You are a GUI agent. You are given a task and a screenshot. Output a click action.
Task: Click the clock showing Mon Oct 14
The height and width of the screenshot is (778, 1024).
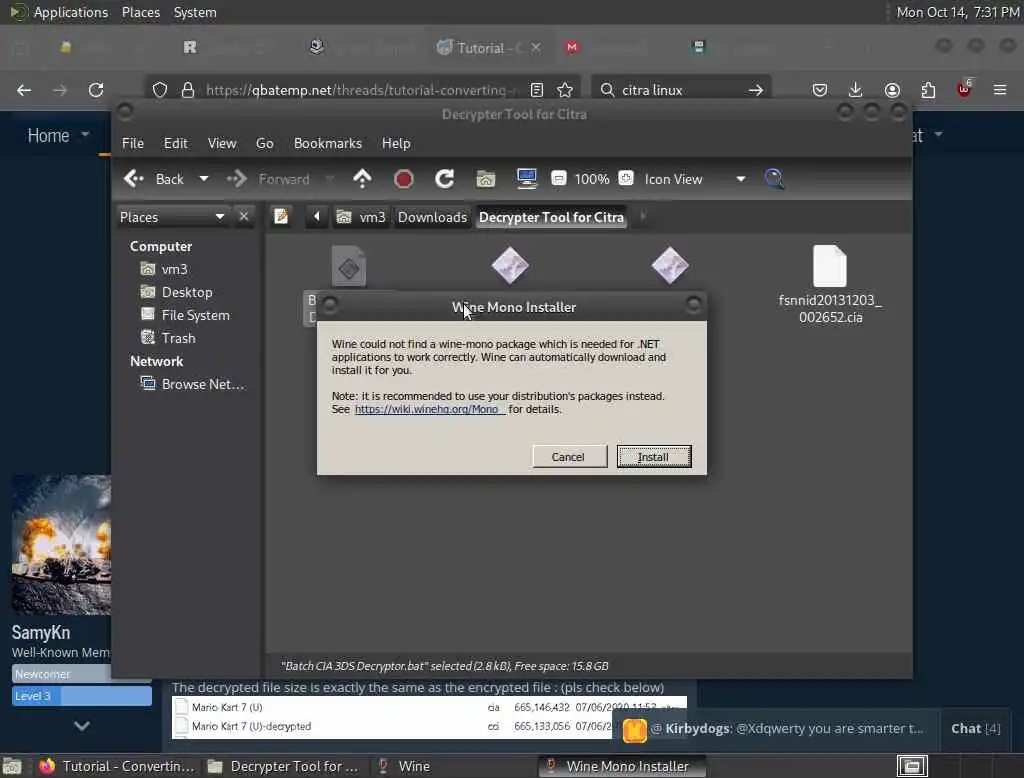pyautogui.click(x=957, y=12)
